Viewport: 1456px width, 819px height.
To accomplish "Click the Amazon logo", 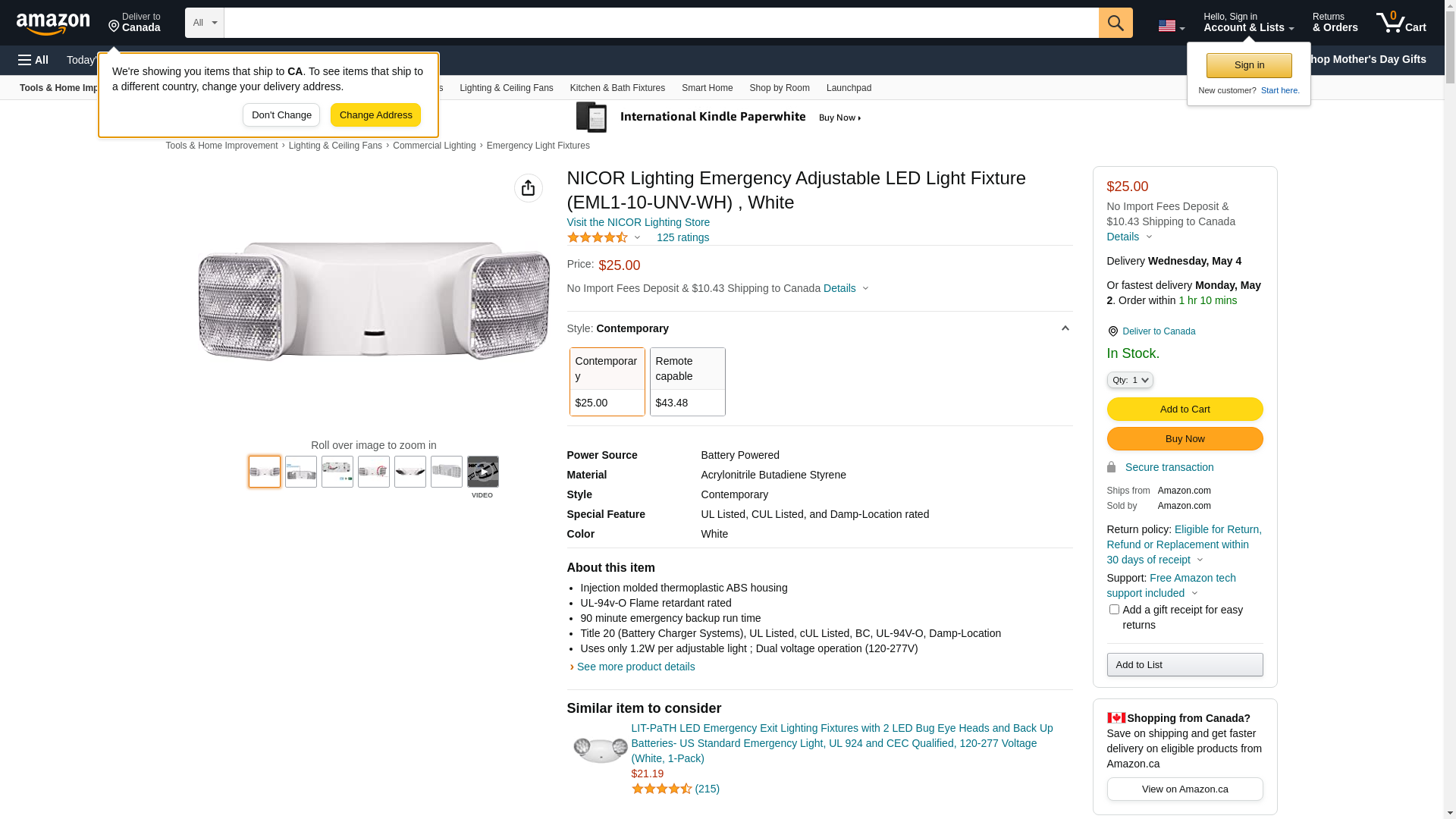I will [53, 24].
